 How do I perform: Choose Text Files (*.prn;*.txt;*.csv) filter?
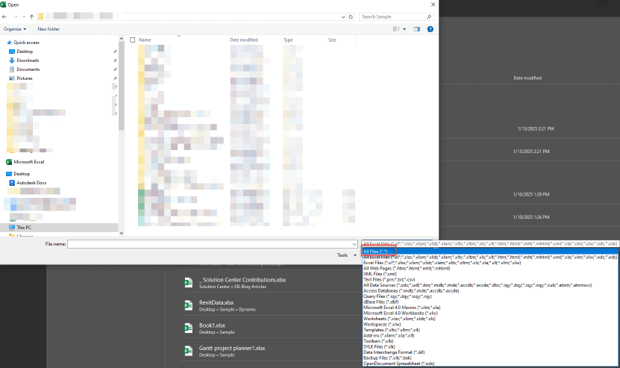[x=490, y=279]
